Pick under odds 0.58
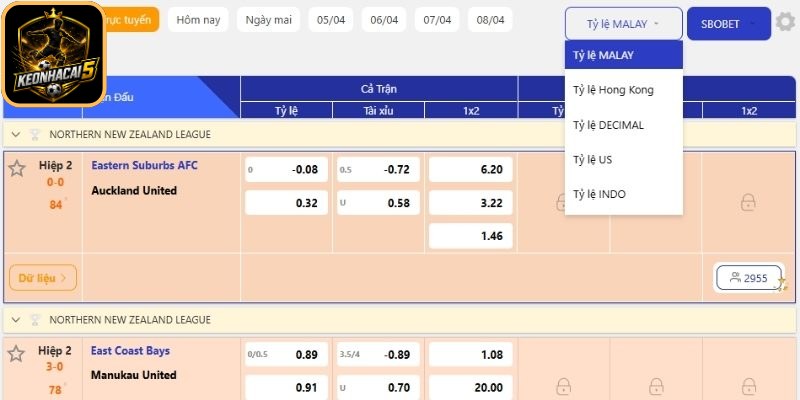800x400 pixels. [x=378, y=203]
